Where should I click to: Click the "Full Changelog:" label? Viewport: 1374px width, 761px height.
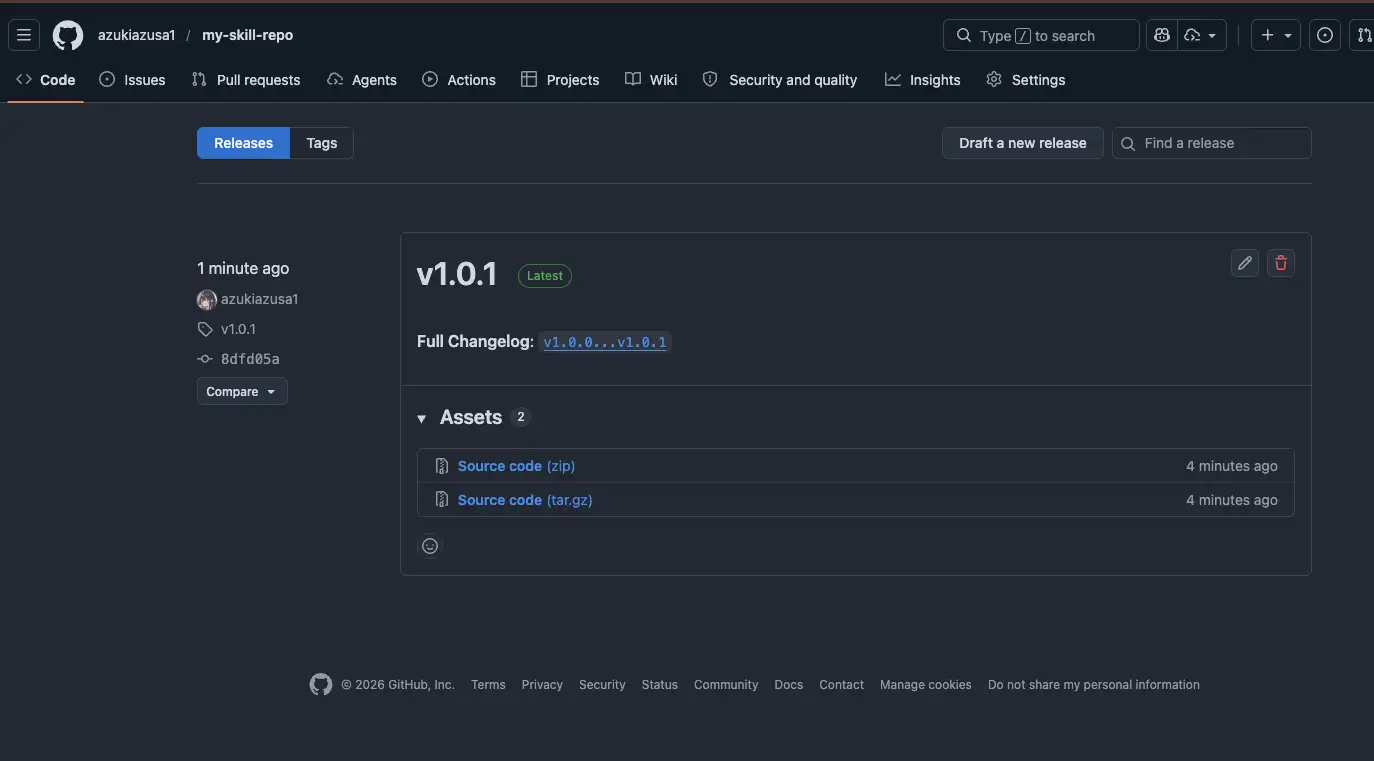click(476, 342)
